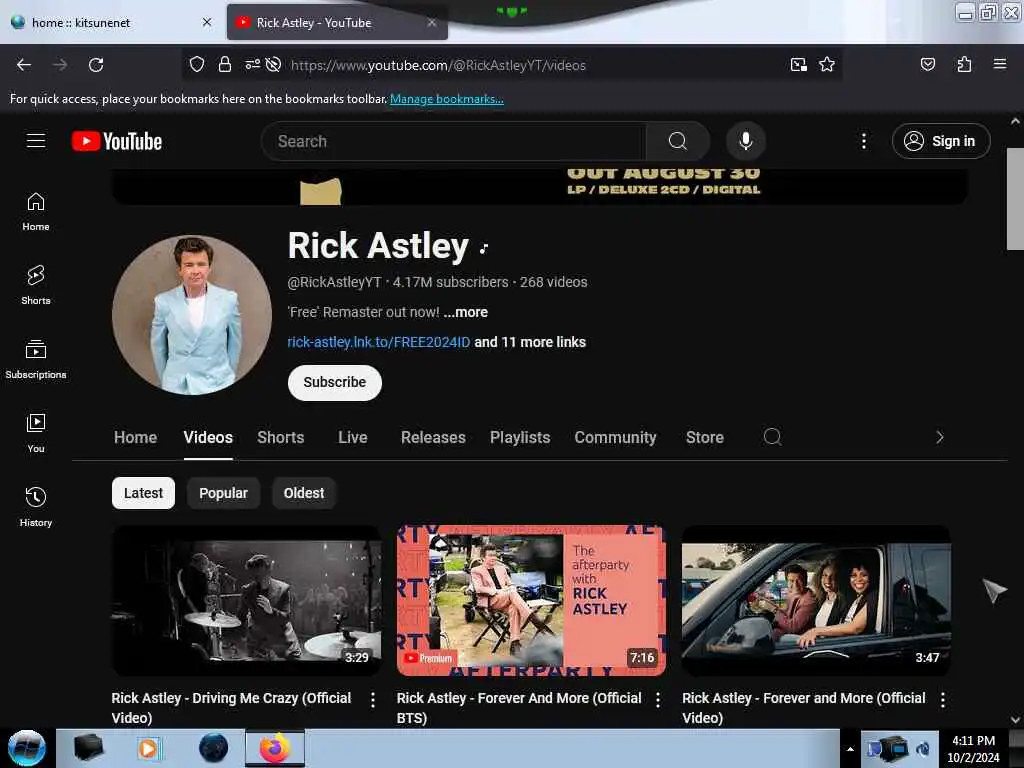Open the Playlists channel tab

tap(520, 438)
